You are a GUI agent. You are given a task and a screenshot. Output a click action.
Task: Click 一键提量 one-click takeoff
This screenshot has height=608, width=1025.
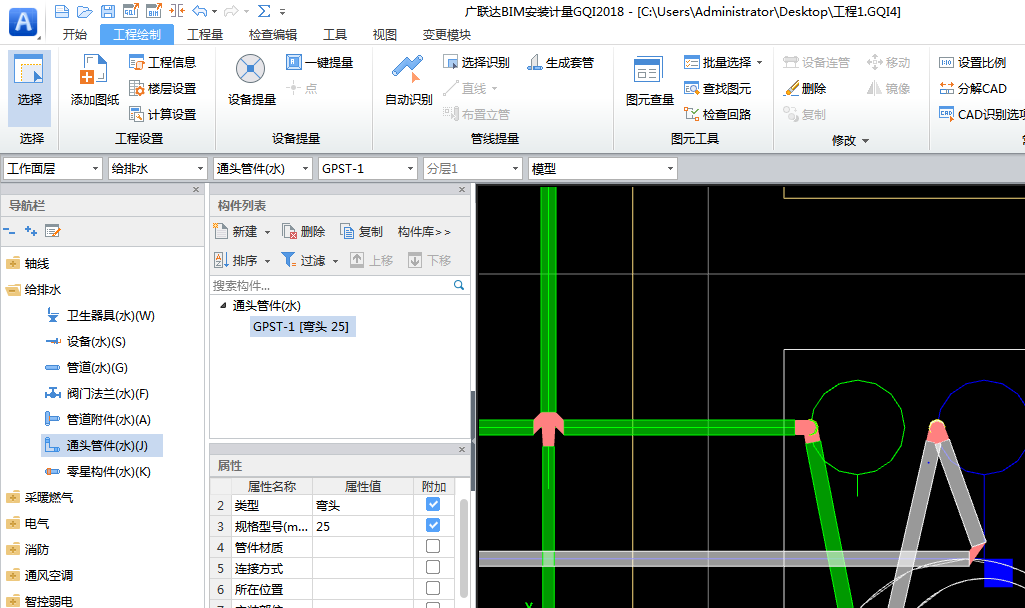[320, 62]
